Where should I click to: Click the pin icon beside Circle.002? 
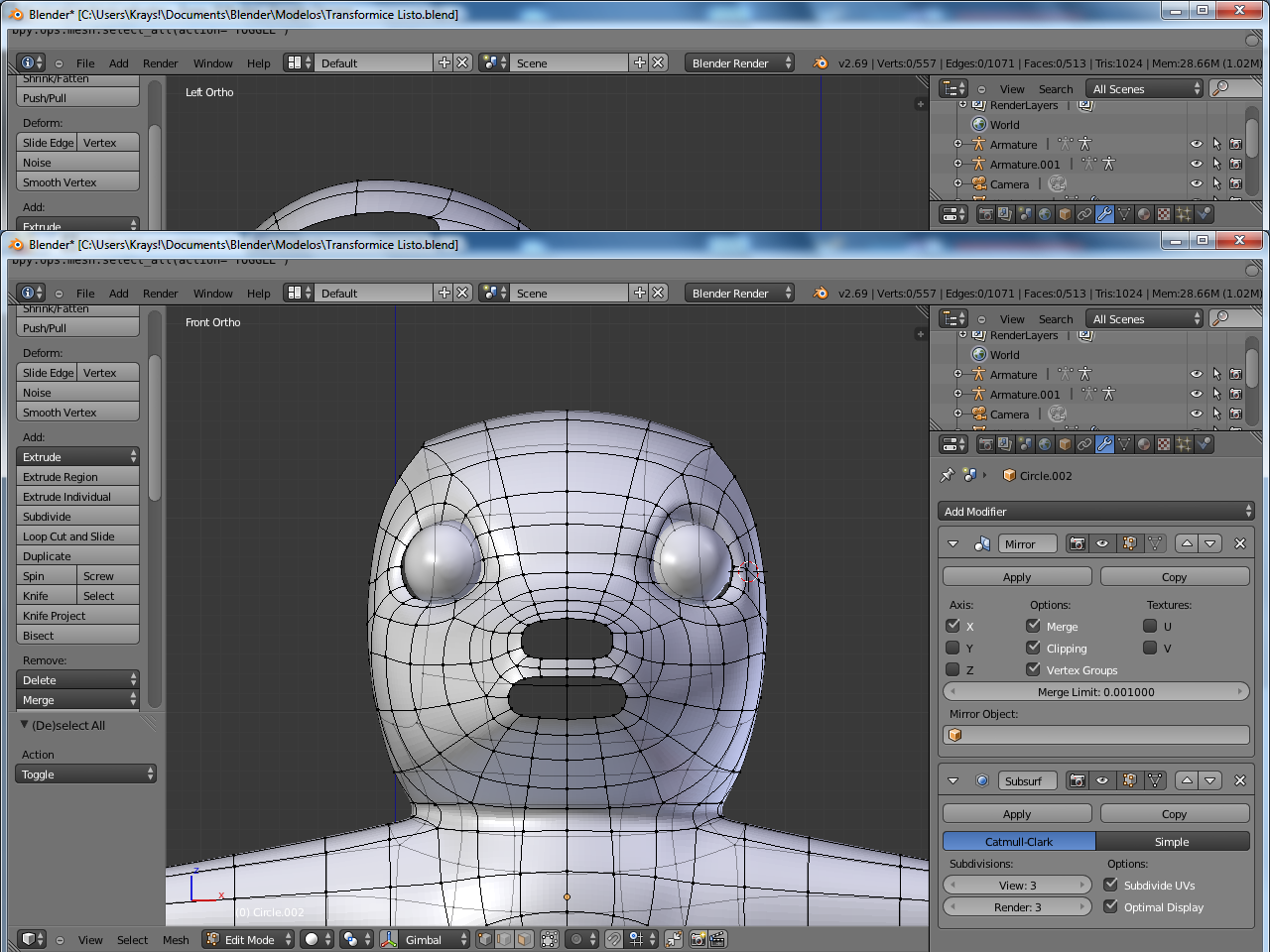tap(947, 475)
